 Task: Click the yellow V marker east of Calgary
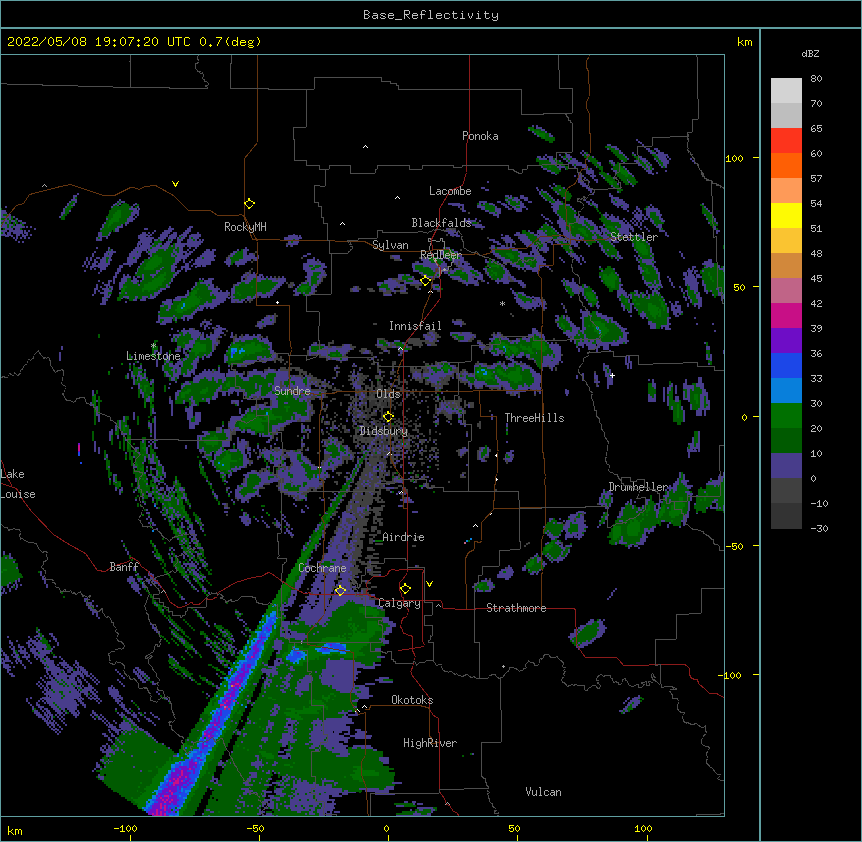pyautogui.click(x=429, y=584)
